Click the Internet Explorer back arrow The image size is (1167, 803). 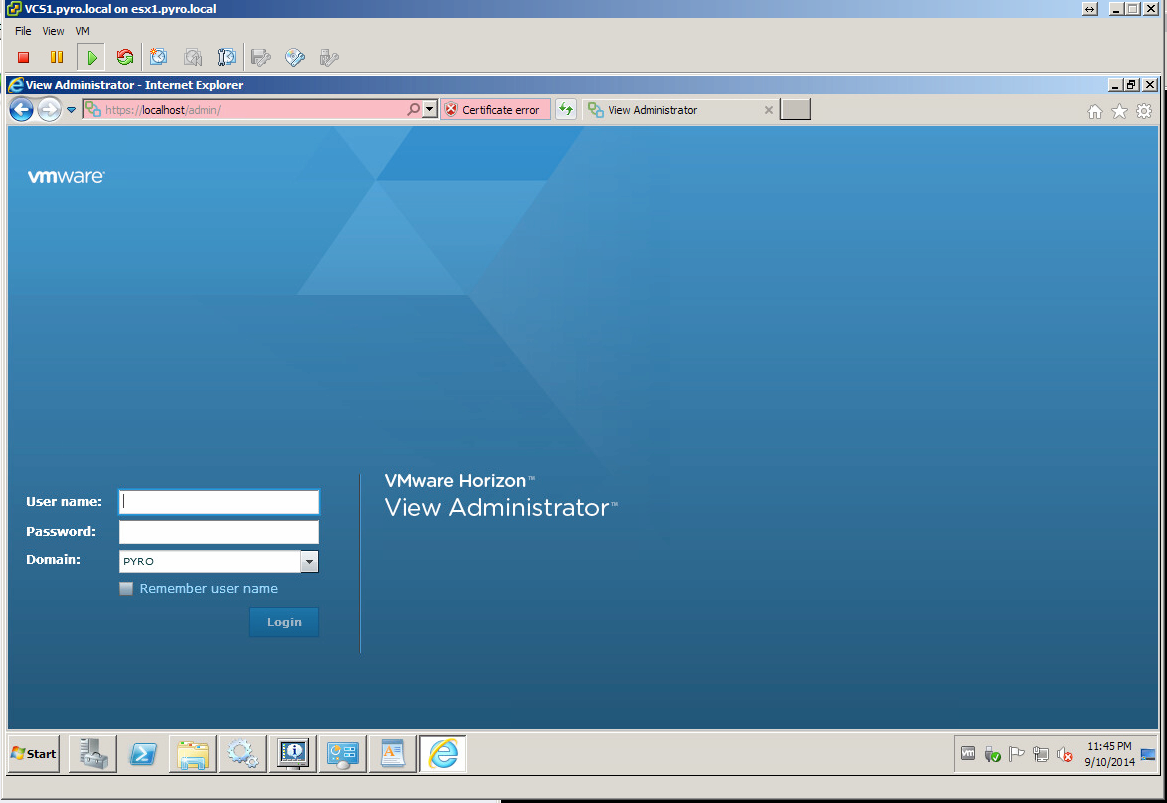21,110
